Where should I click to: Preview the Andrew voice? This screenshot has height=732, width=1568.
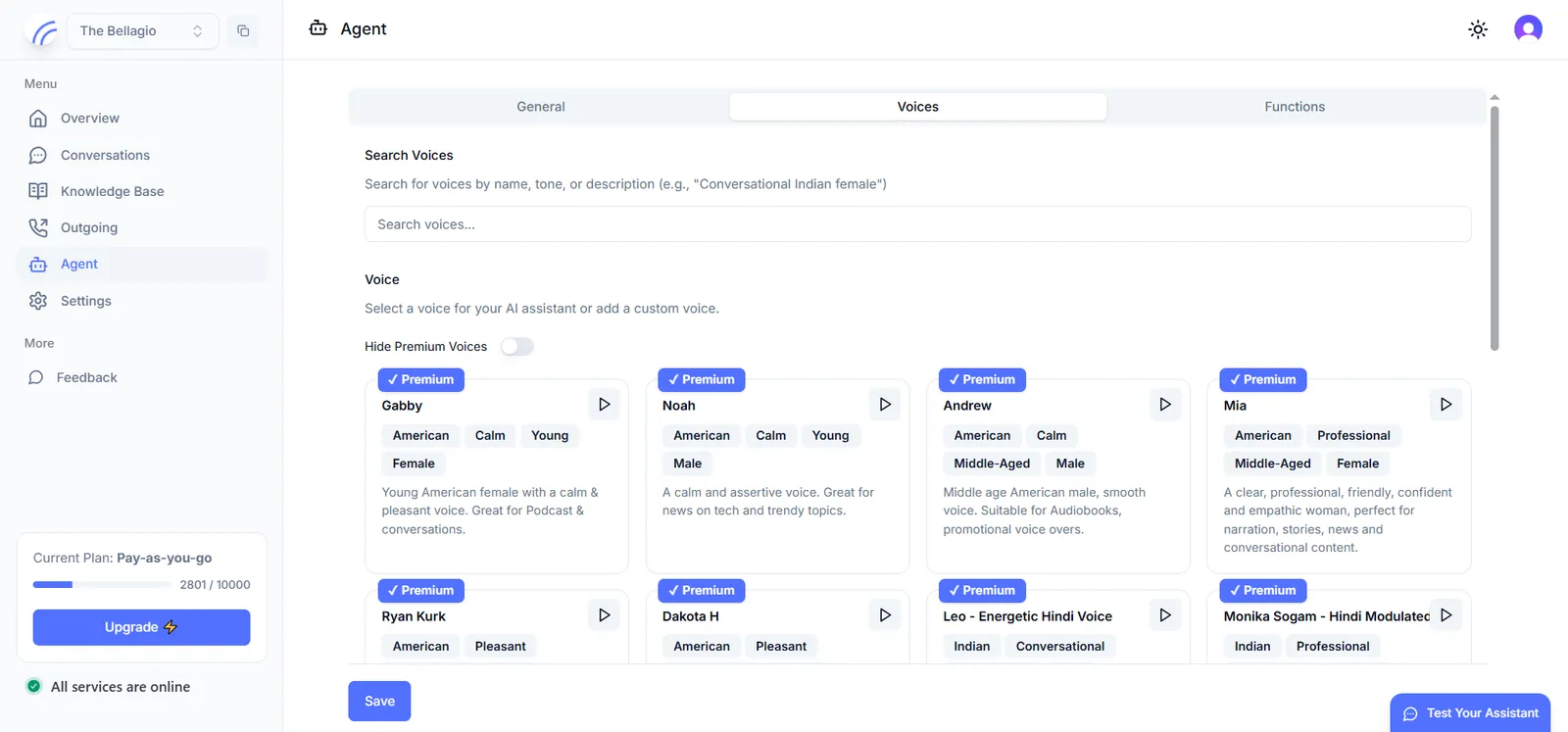pos(1165,405)
